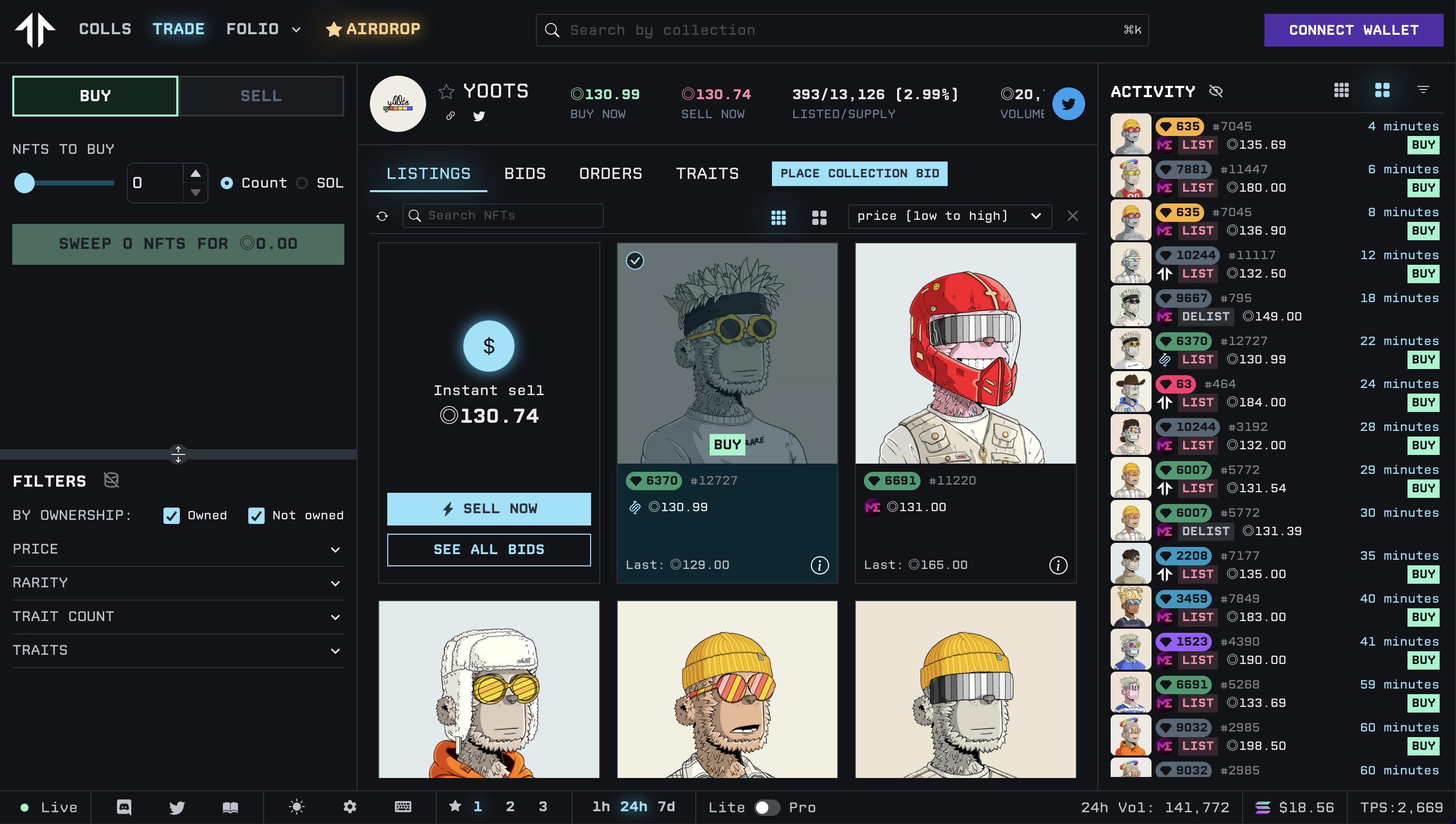
Task: Uncheck the Owned checkbox
Action: click(171, 515)
